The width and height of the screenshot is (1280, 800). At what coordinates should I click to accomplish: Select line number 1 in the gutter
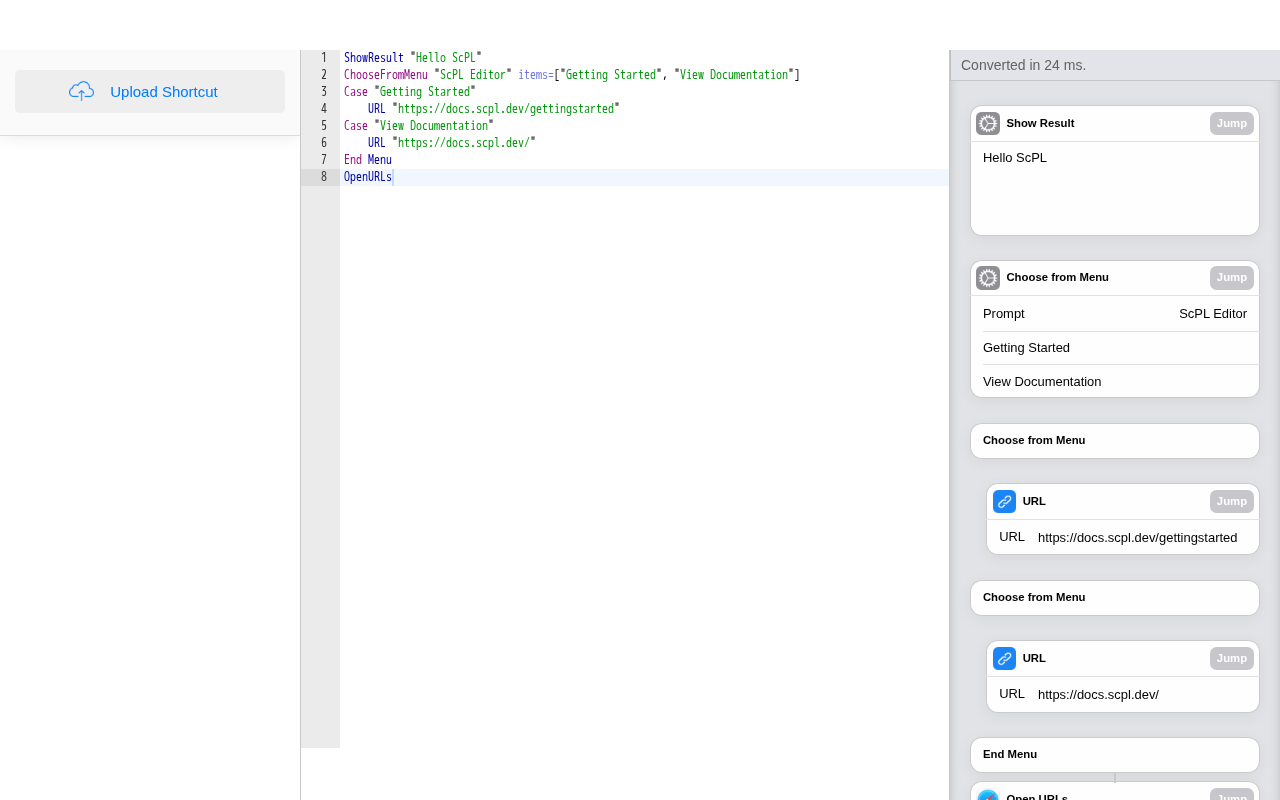323,58
